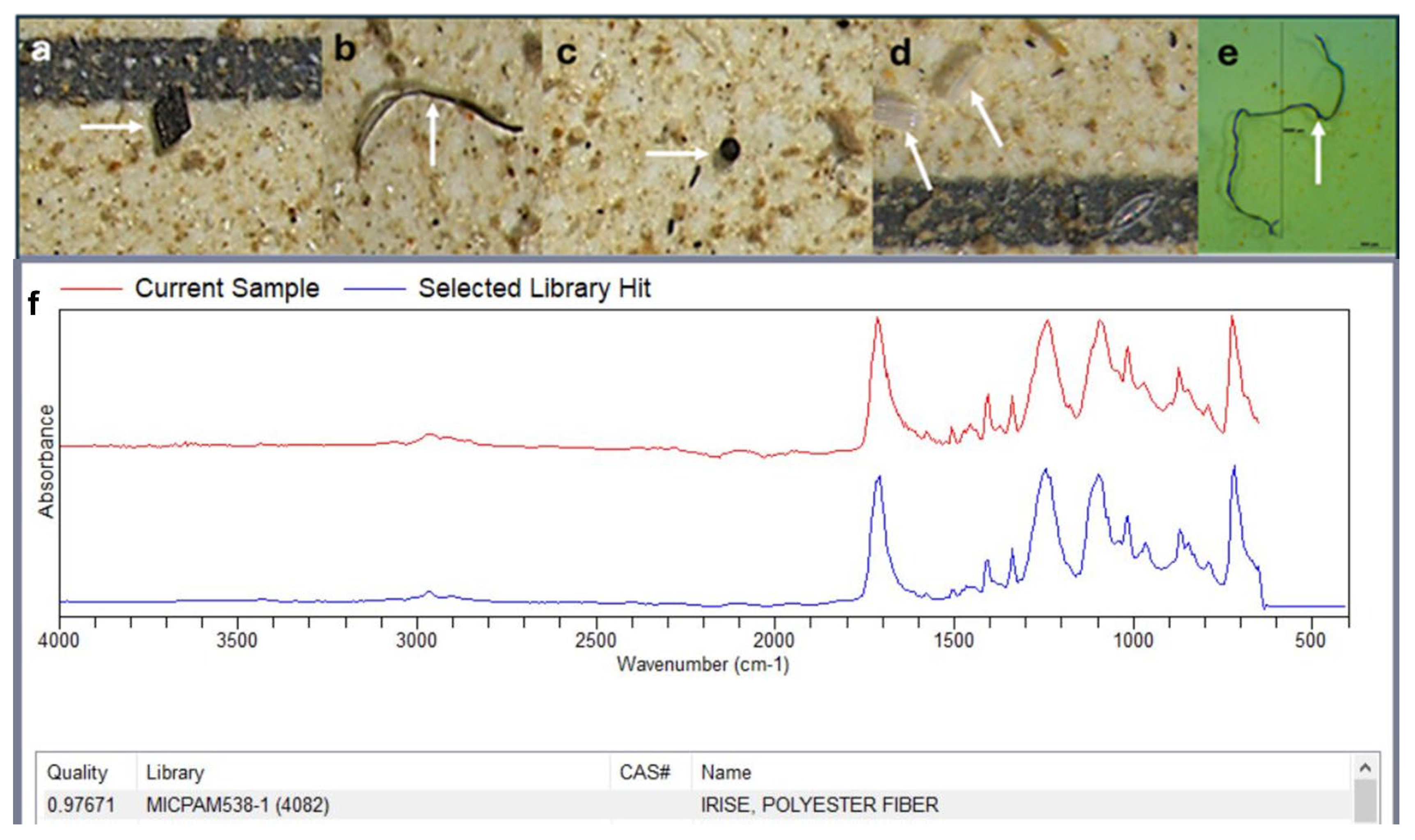
Task: Click the MICPAM538-1 (4082) library cell
Action: tap(238, 804)
